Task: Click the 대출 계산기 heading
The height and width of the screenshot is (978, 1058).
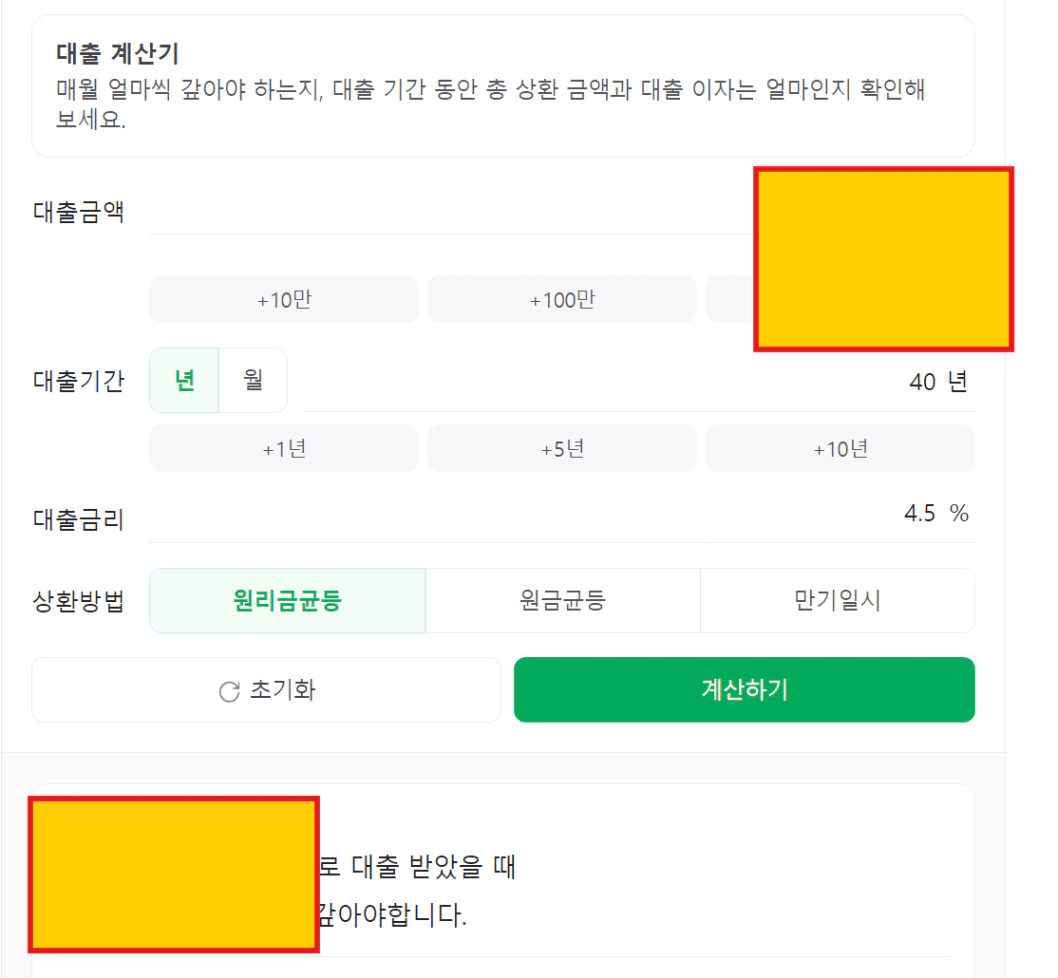Action: click(117, 53)
